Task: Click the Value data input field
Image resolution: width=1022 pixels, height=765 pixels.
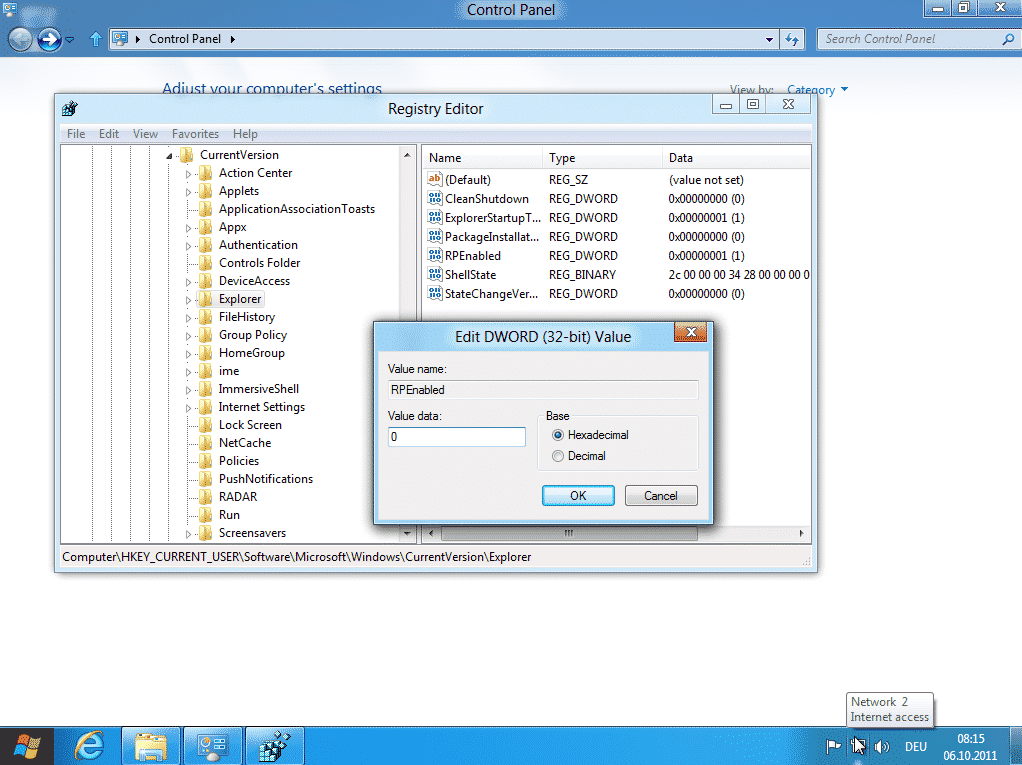Action: pyautogui.click(x=456, y=437)
